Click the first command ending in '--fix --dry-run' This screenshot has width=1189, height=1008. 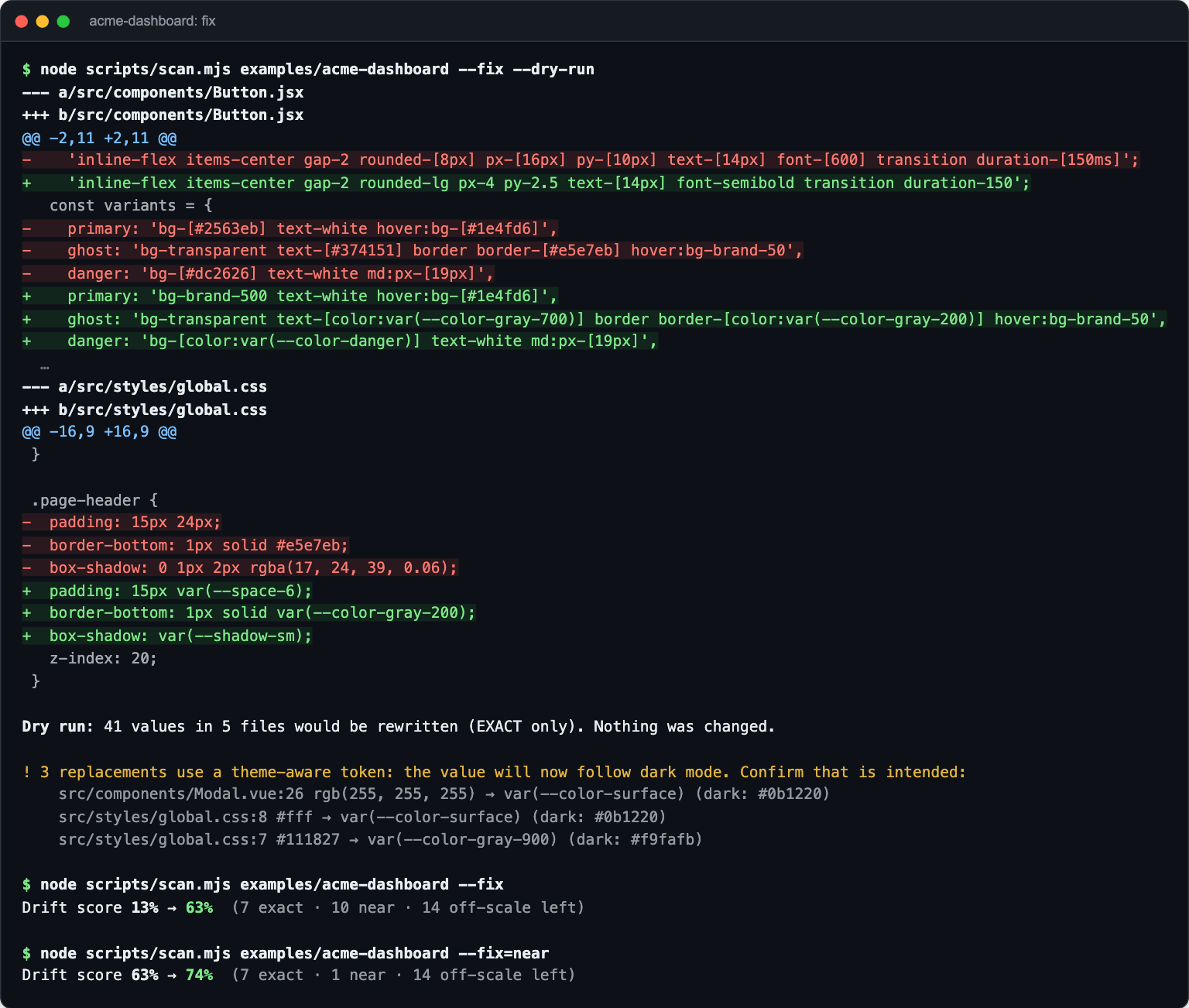pyautogui.click(x=308, y=70)
